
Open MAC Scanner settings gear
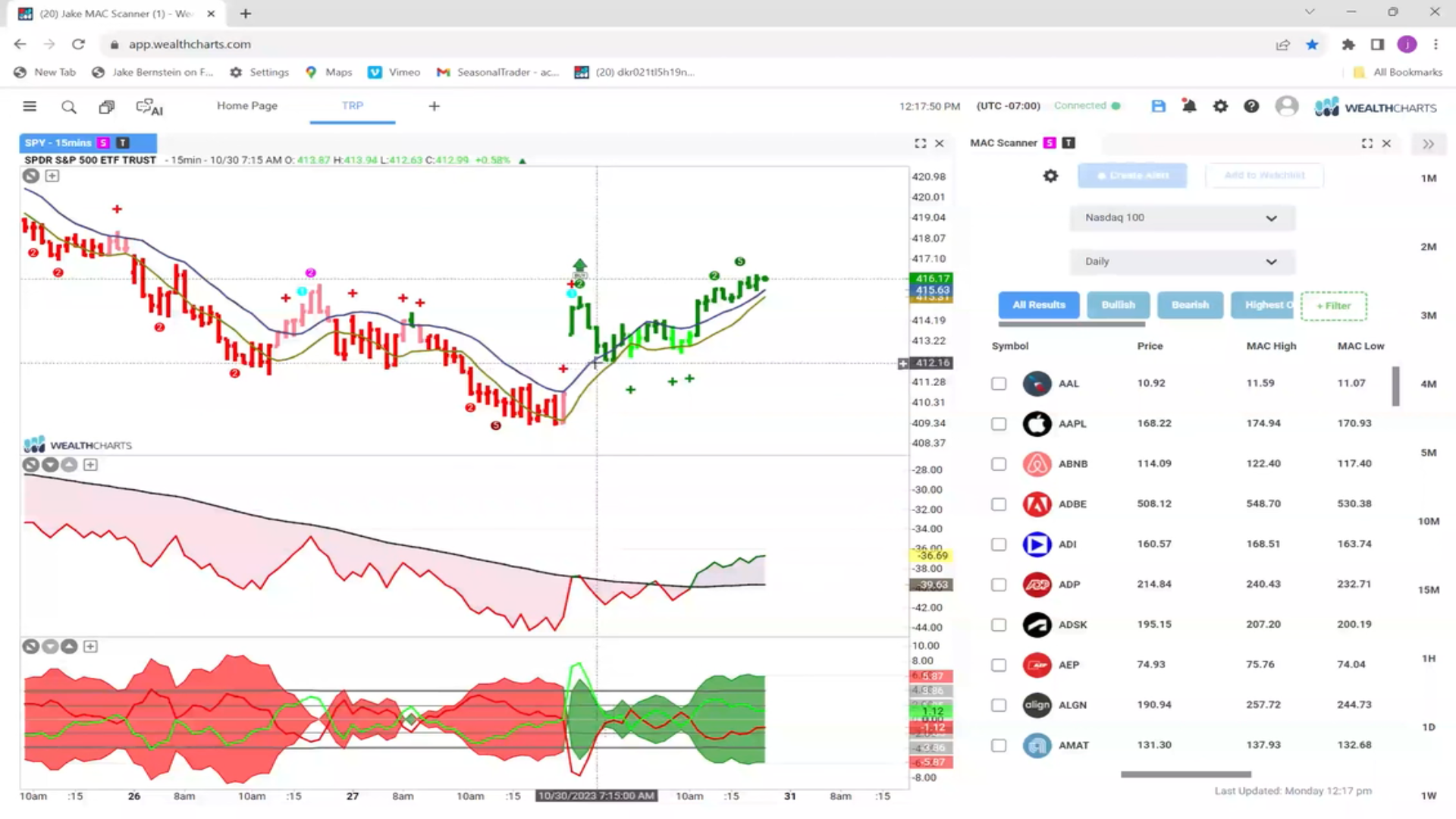1050,176
